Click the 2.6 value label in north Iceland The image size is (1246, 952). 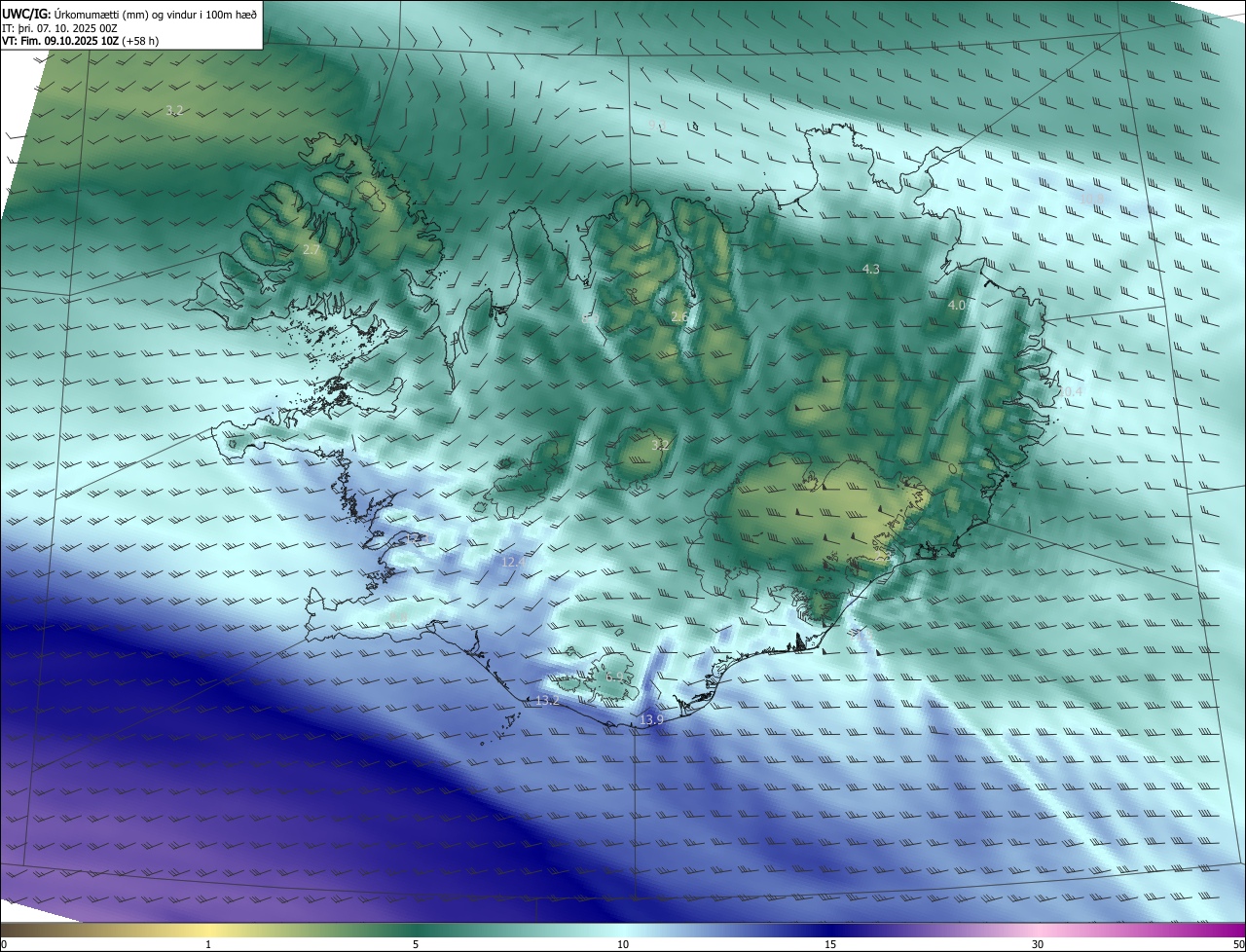pyautogui.click(x=679, y=317)
